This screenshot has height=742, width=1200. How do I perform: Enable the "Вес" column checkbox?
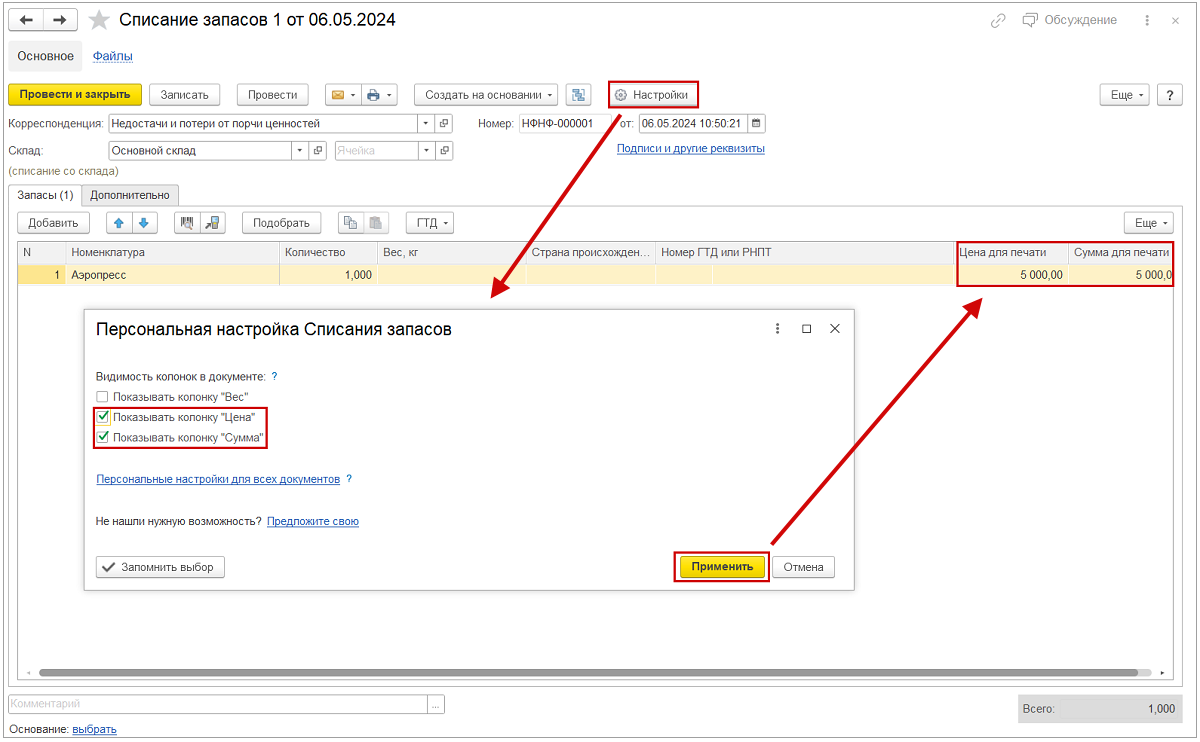(x=102, y=397)
